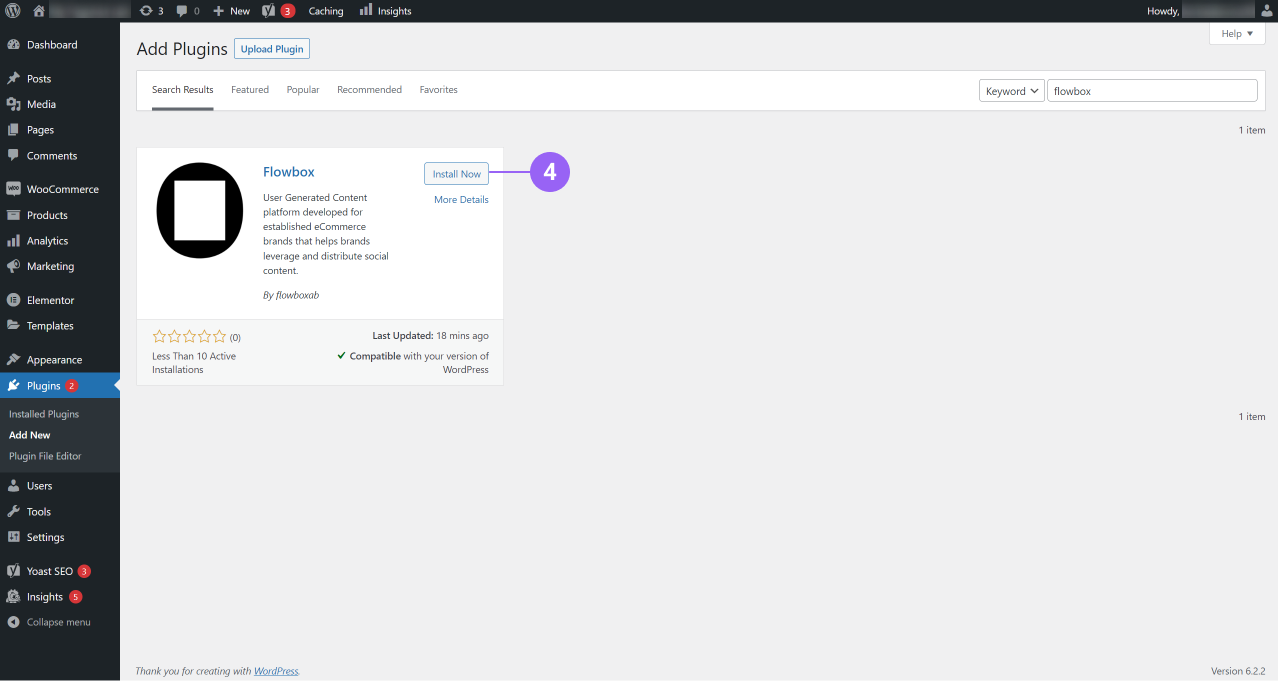Image resolution: width=1278 pixels, height=681 pixels.
Task: Switch to the Featured tab
Action: (x=250, y=90)
